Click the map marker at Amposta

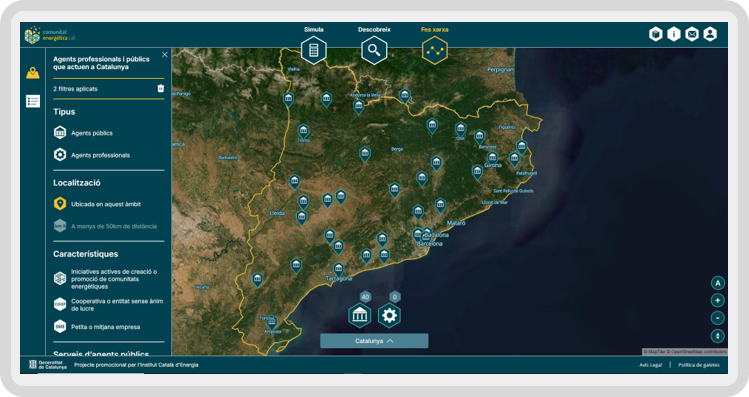(272, 322)
